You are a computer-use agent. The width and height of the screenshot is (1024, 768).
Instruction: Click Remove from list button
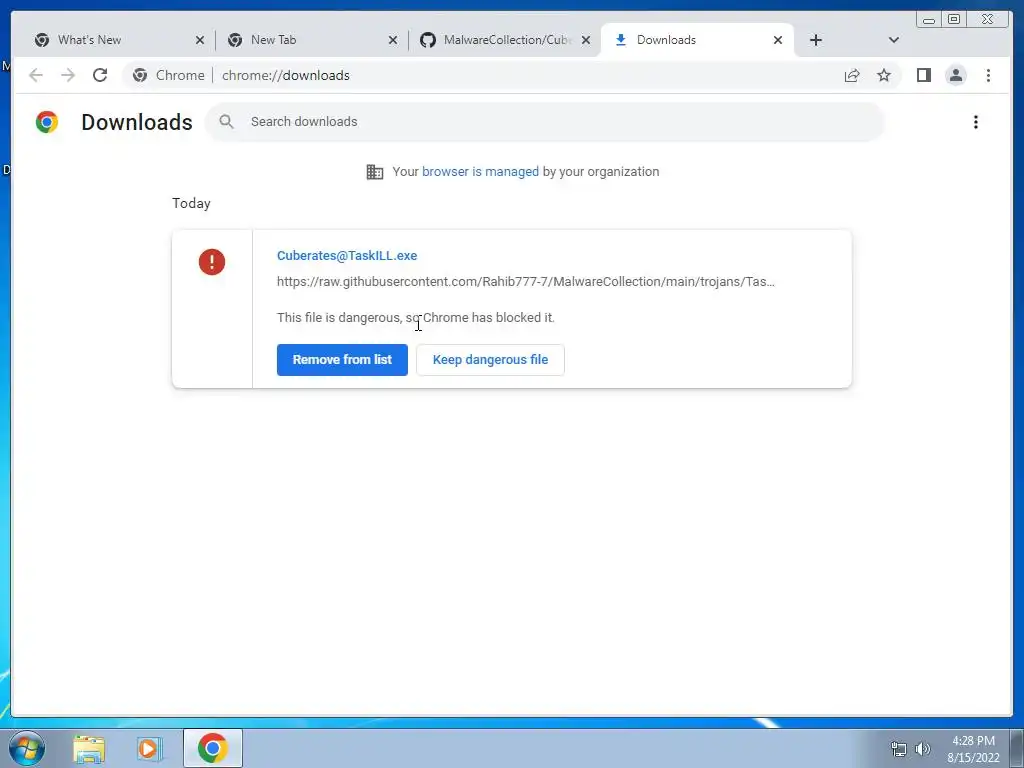click(x=342, y=360)
